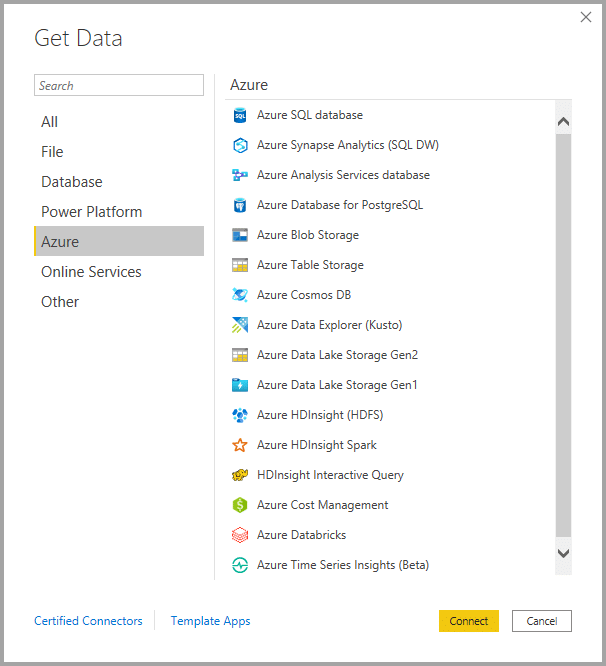606x666 pixels.
Task: Choose the Azure Cosmos DB planet icon
Action: (x=240, y=296)
